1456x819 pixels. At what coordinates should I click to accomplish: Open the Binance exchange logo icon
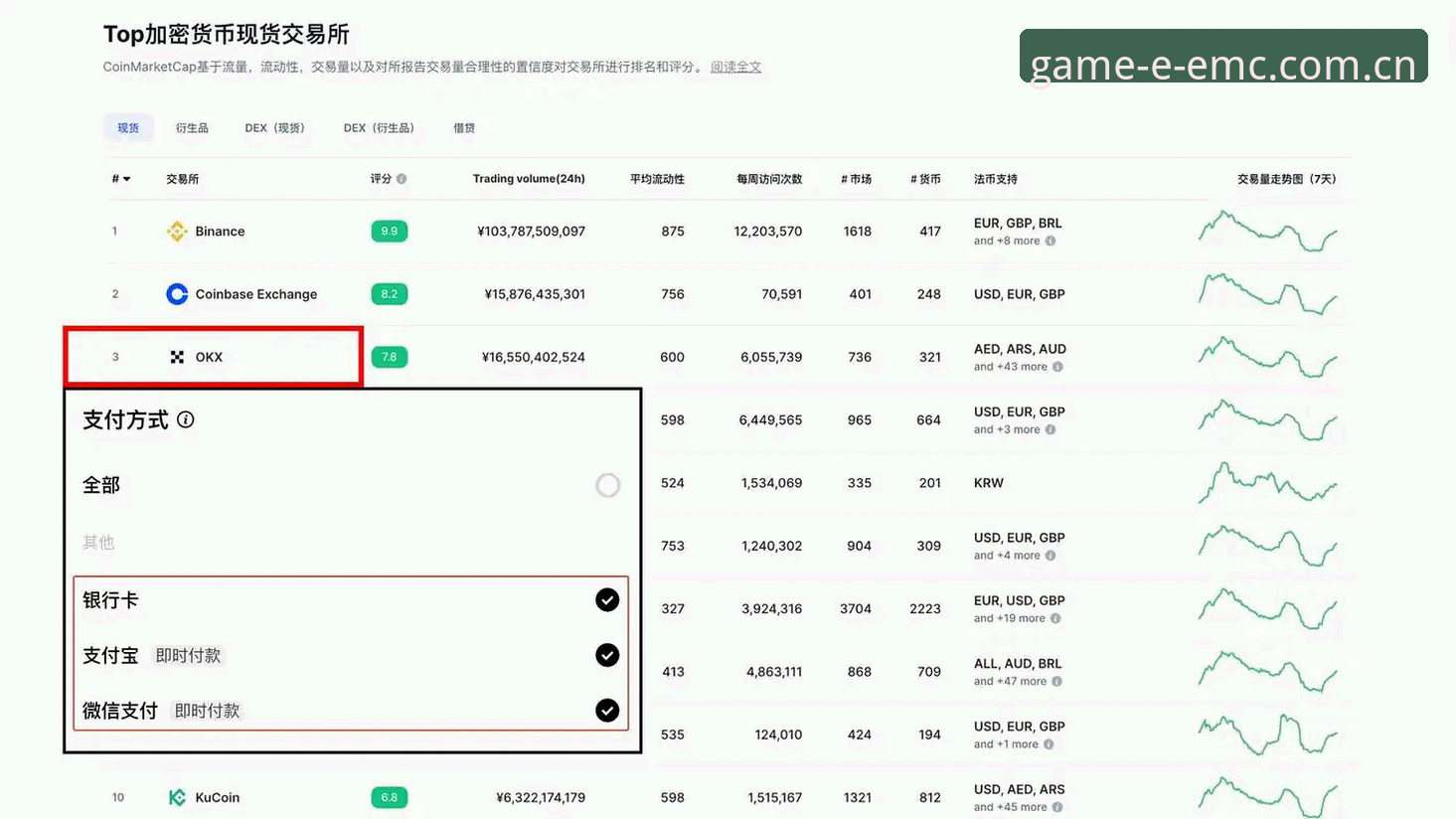pos(177,232)
